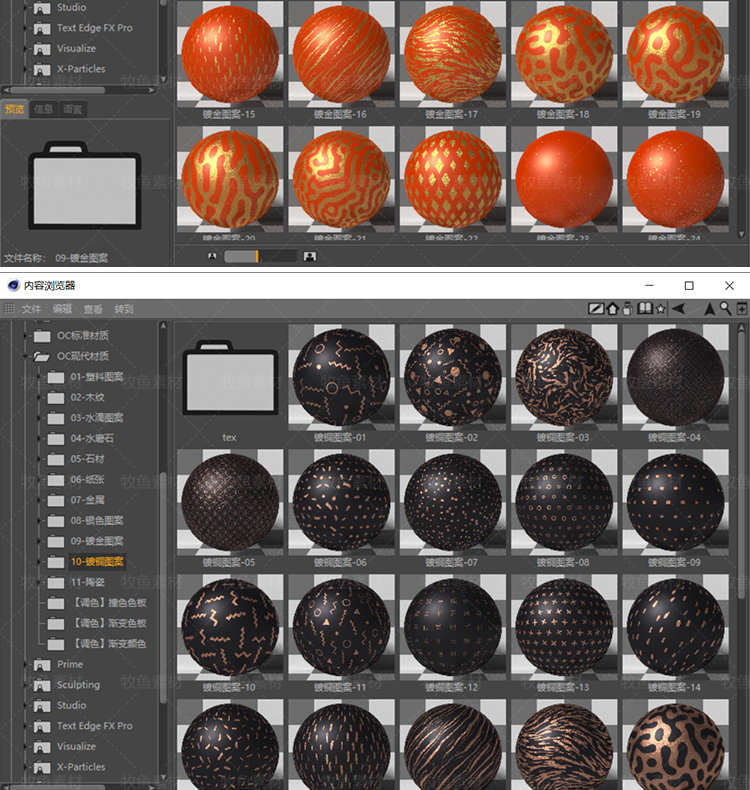
Task: Click the favorites star icon
Action: click(x=661, y=309)
